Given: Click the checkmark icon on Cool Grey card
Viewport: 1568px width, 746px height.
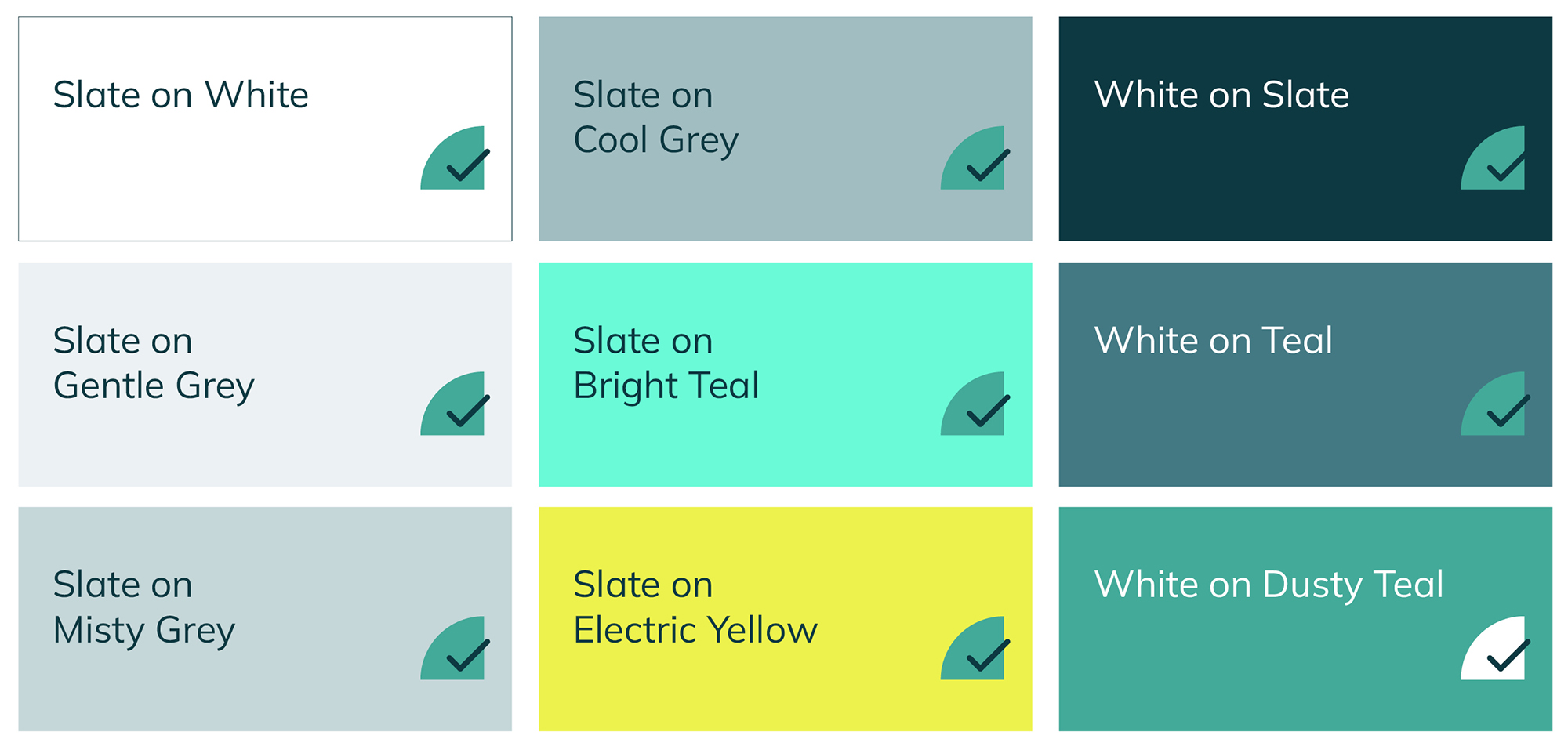Looking at the screenshot, I should [x=987, y=165].
